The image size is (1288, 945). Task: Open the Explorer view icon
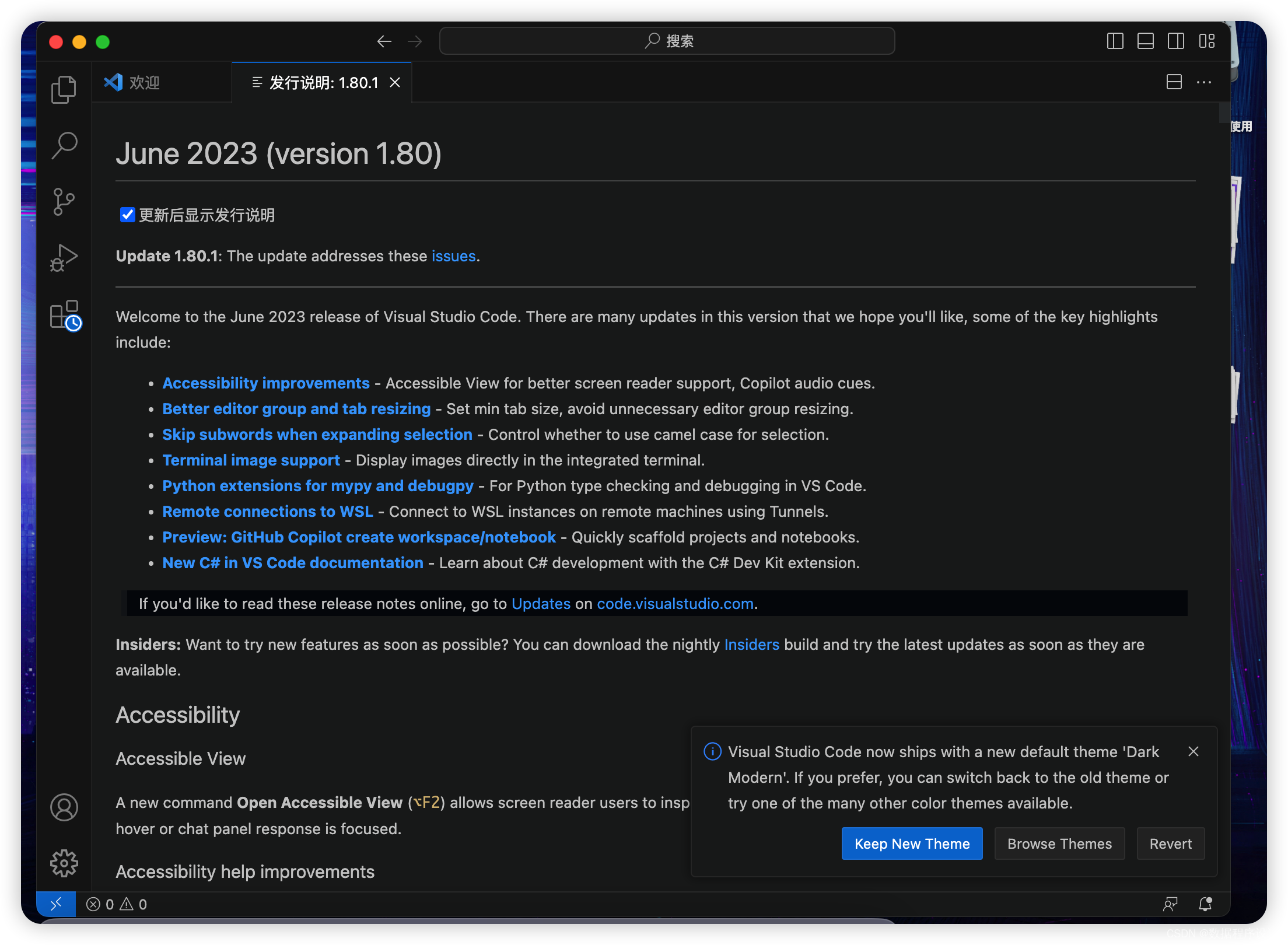coord(64,89)
